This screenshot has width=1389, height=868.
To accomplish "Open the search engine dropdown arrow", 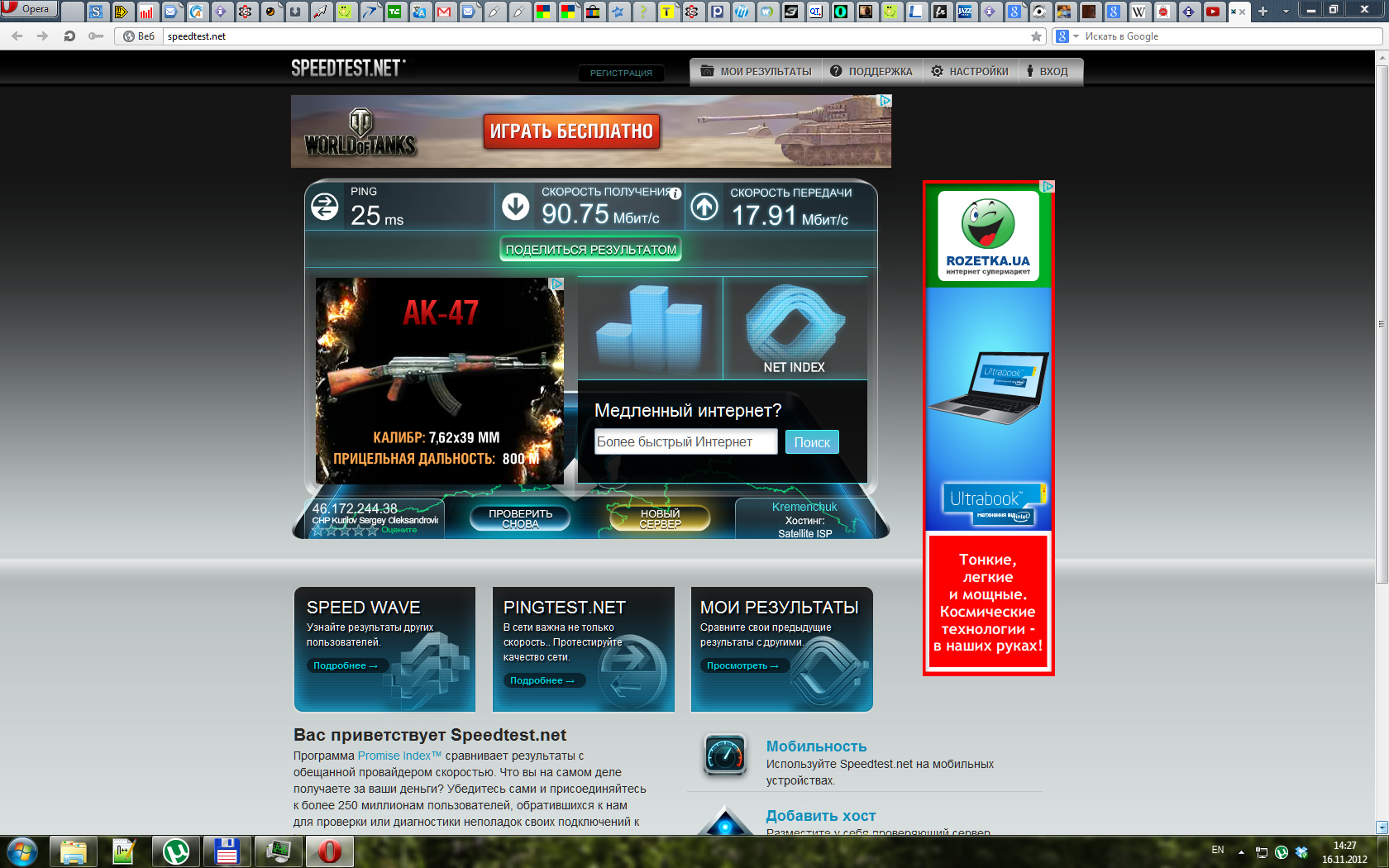I will [1076, 36].
